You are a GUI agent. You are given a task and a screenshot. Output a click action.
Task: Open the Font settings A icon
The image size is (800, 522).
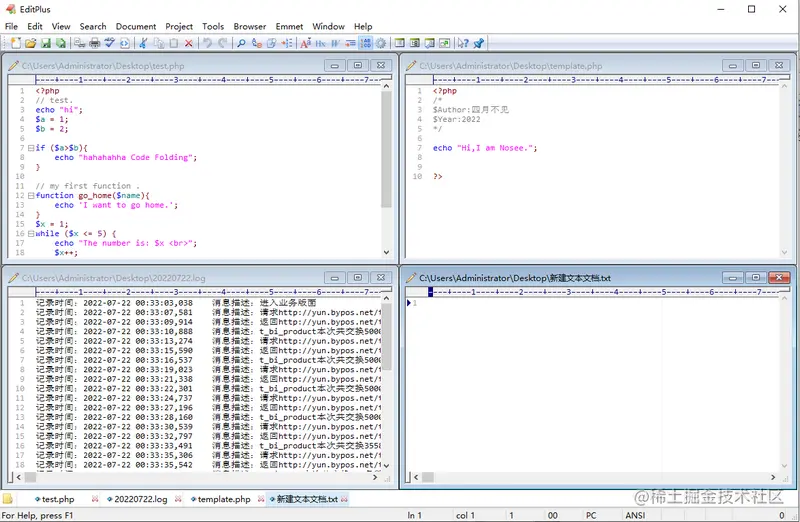click(x=305, y=43)
